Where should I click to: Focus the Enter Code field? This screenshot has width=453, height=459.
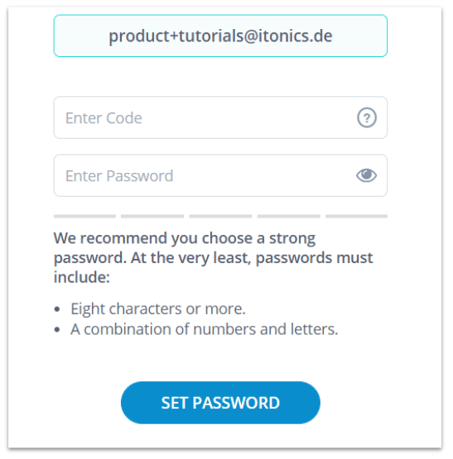220,118
